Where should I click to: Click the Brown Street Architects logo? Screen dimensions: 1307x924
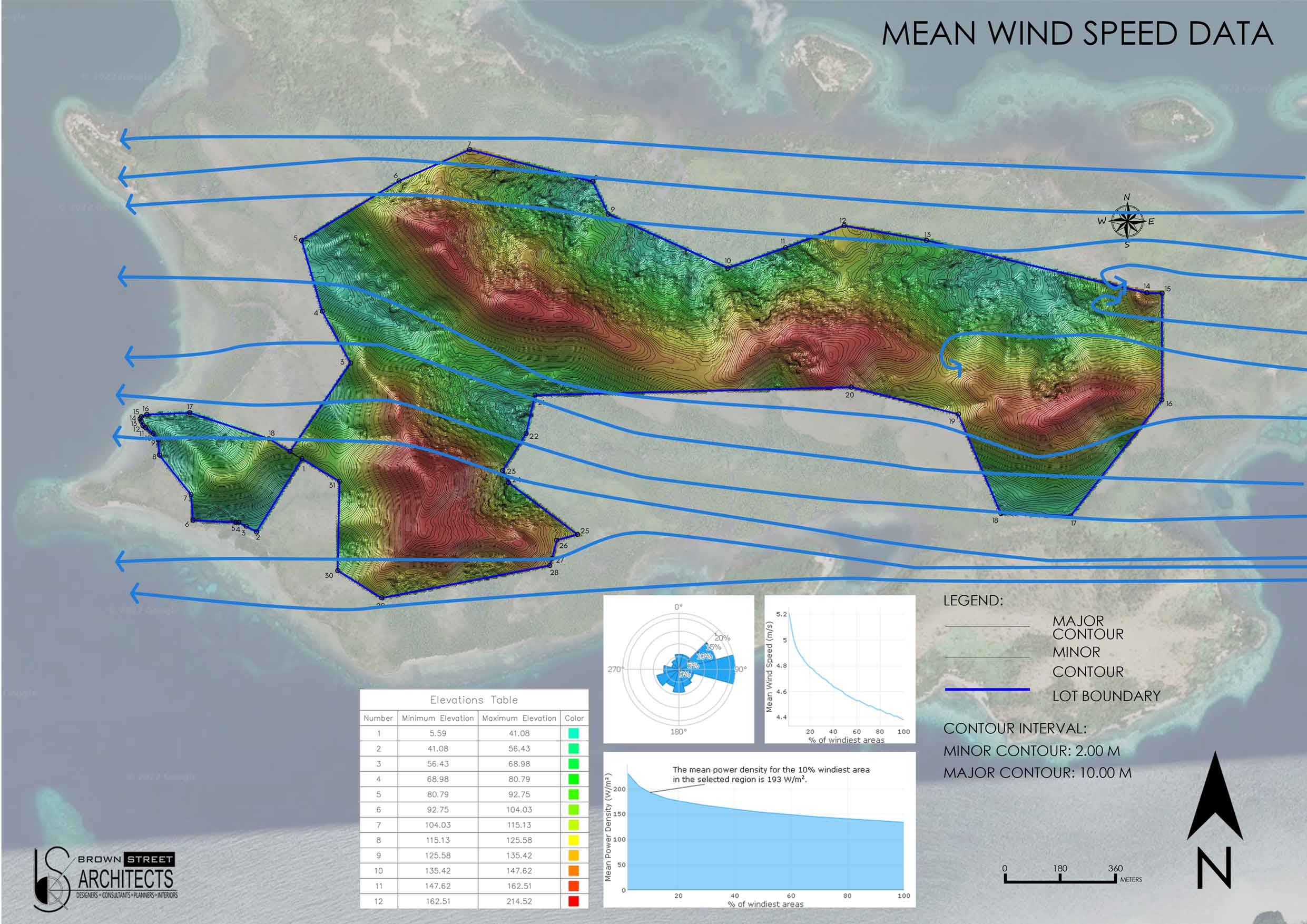[x=106, y=880]
